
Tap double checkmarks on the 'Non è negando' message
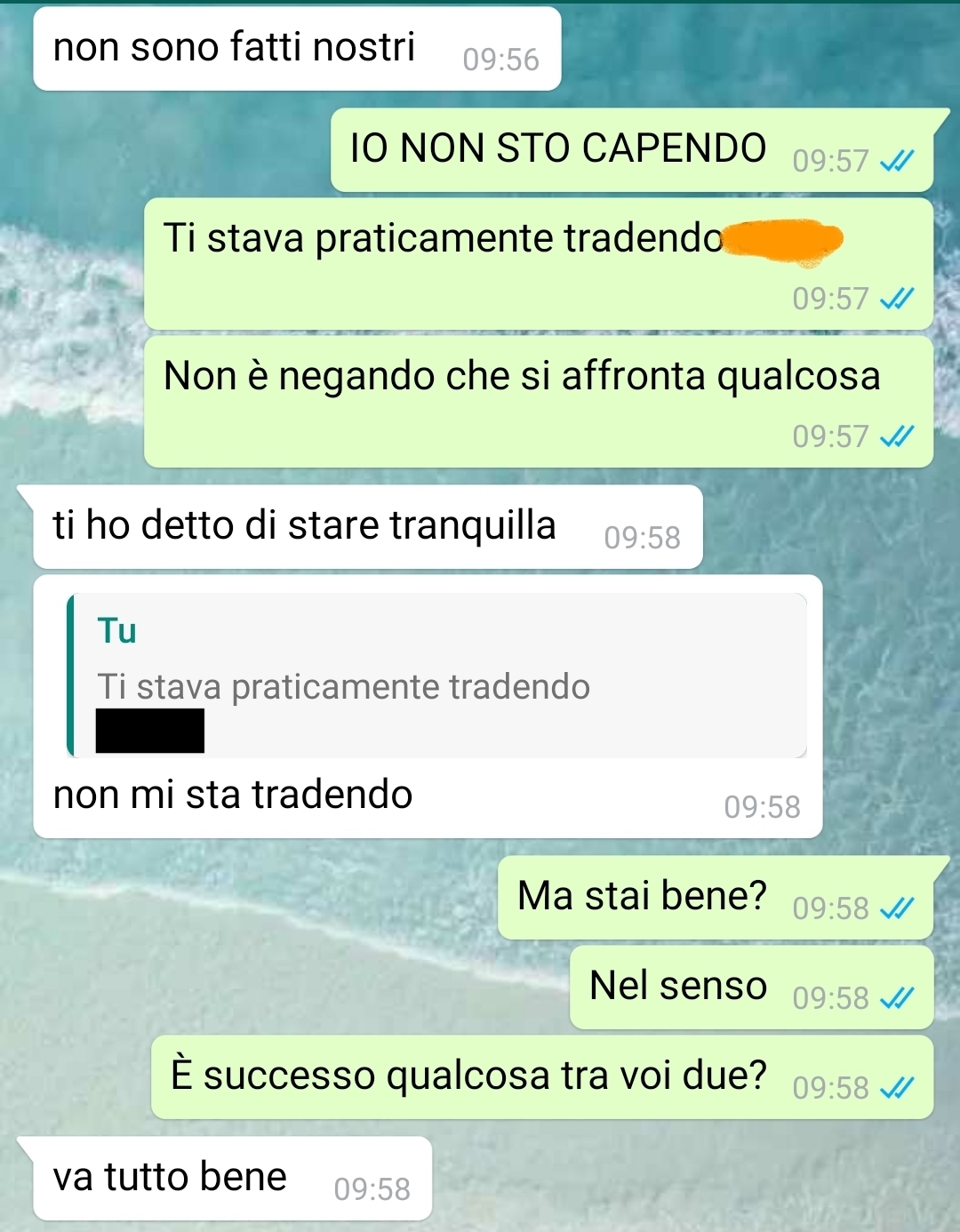click(896, 436)
